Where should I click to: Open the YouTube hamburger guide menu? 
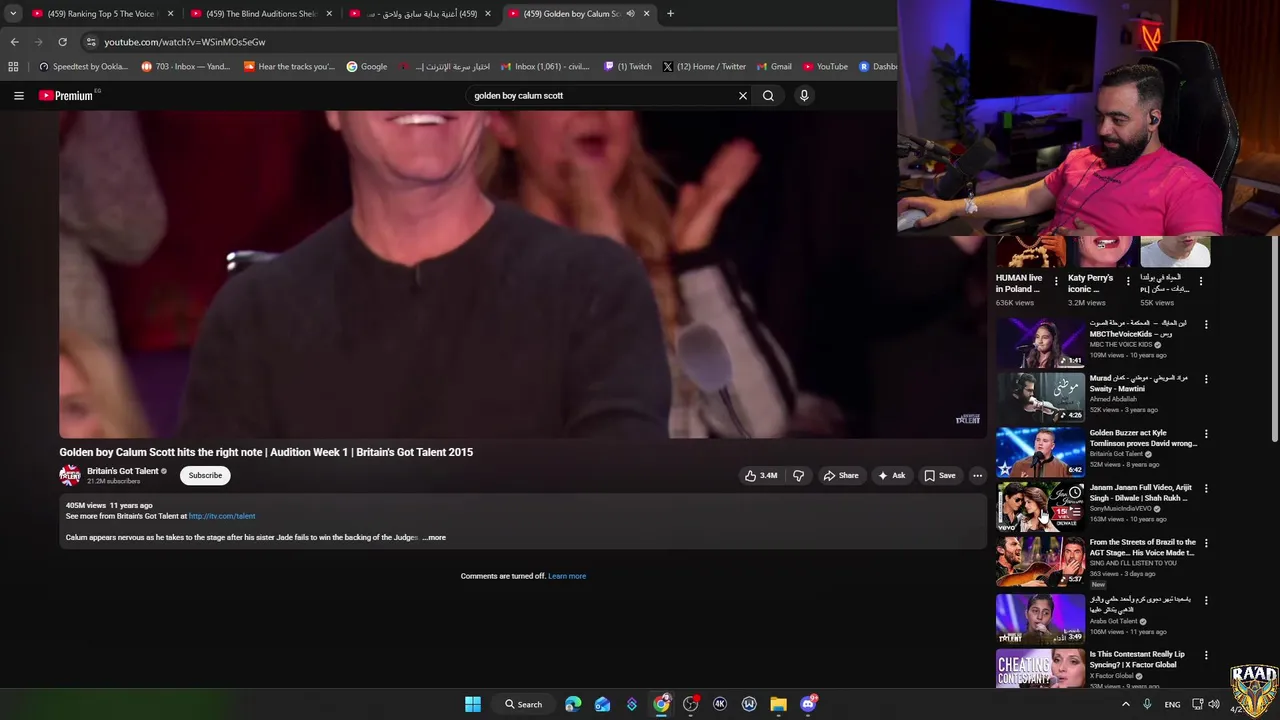click(x=19, y=96)
